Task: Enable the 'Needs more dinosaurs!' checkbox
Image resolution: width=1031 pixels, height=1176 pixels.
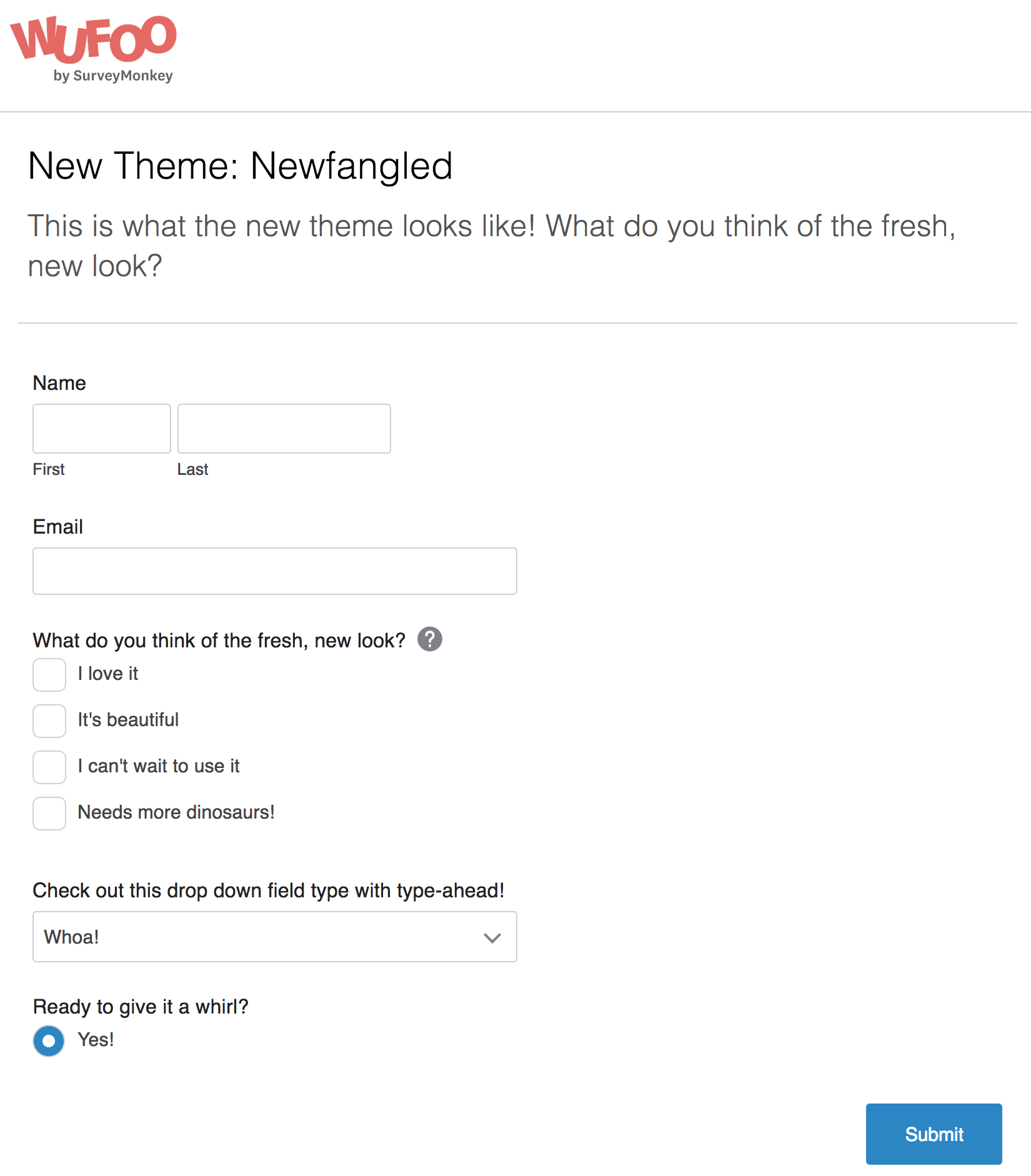Action: [x=49, y=814]
